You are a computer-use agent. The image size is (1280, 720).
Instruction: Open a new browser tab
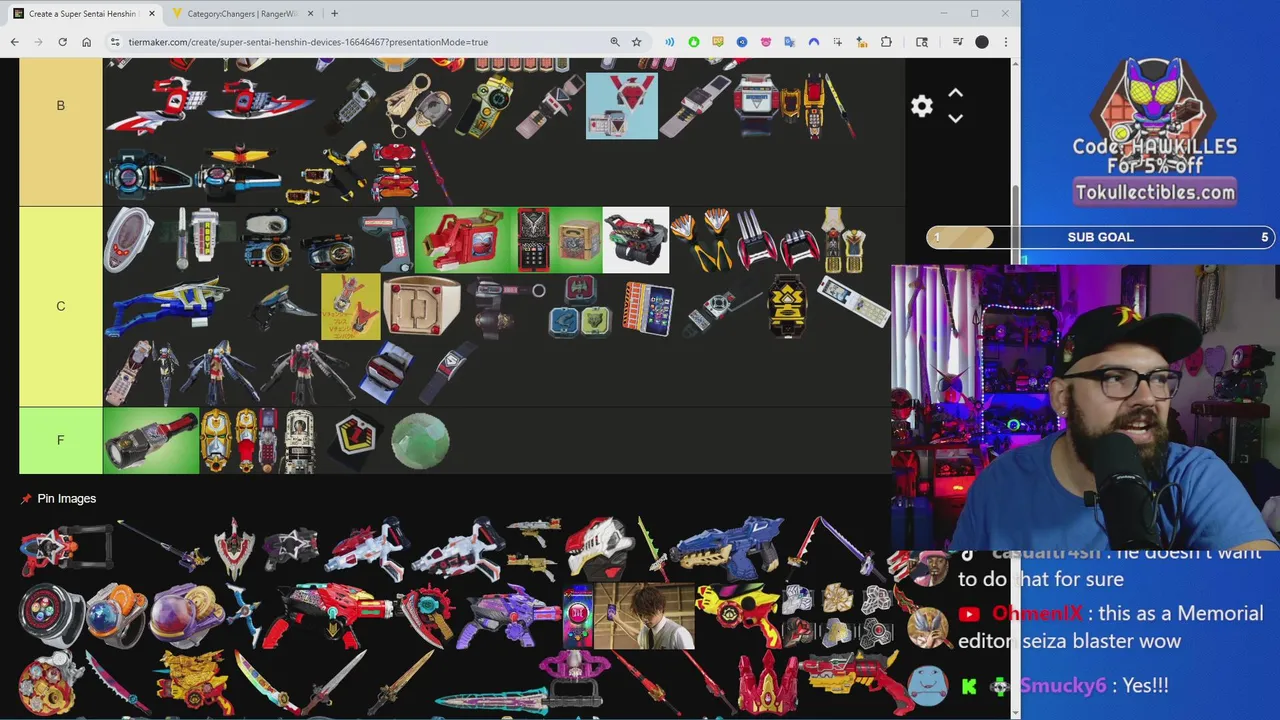point(334,14)
